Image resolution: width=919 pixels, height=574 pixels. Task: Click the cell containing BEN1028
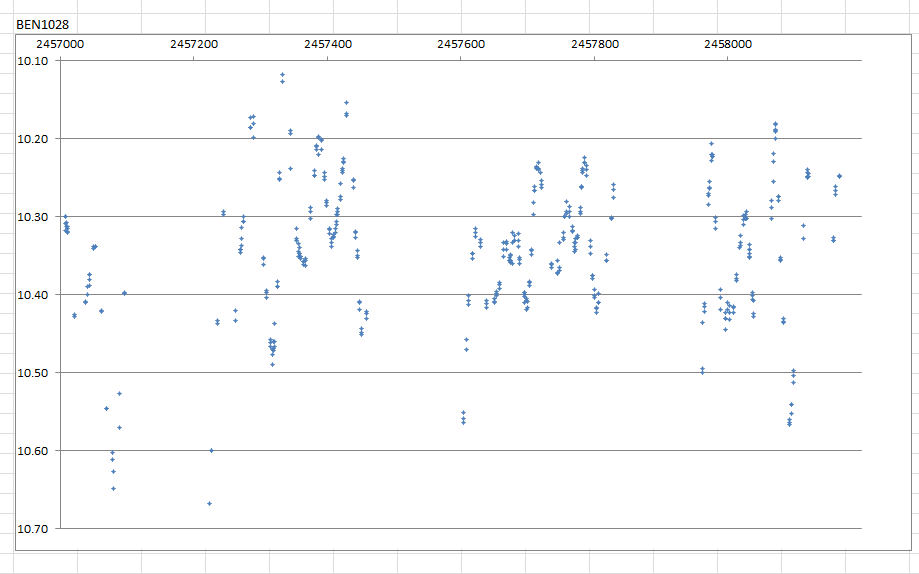[x=35, y=23]
